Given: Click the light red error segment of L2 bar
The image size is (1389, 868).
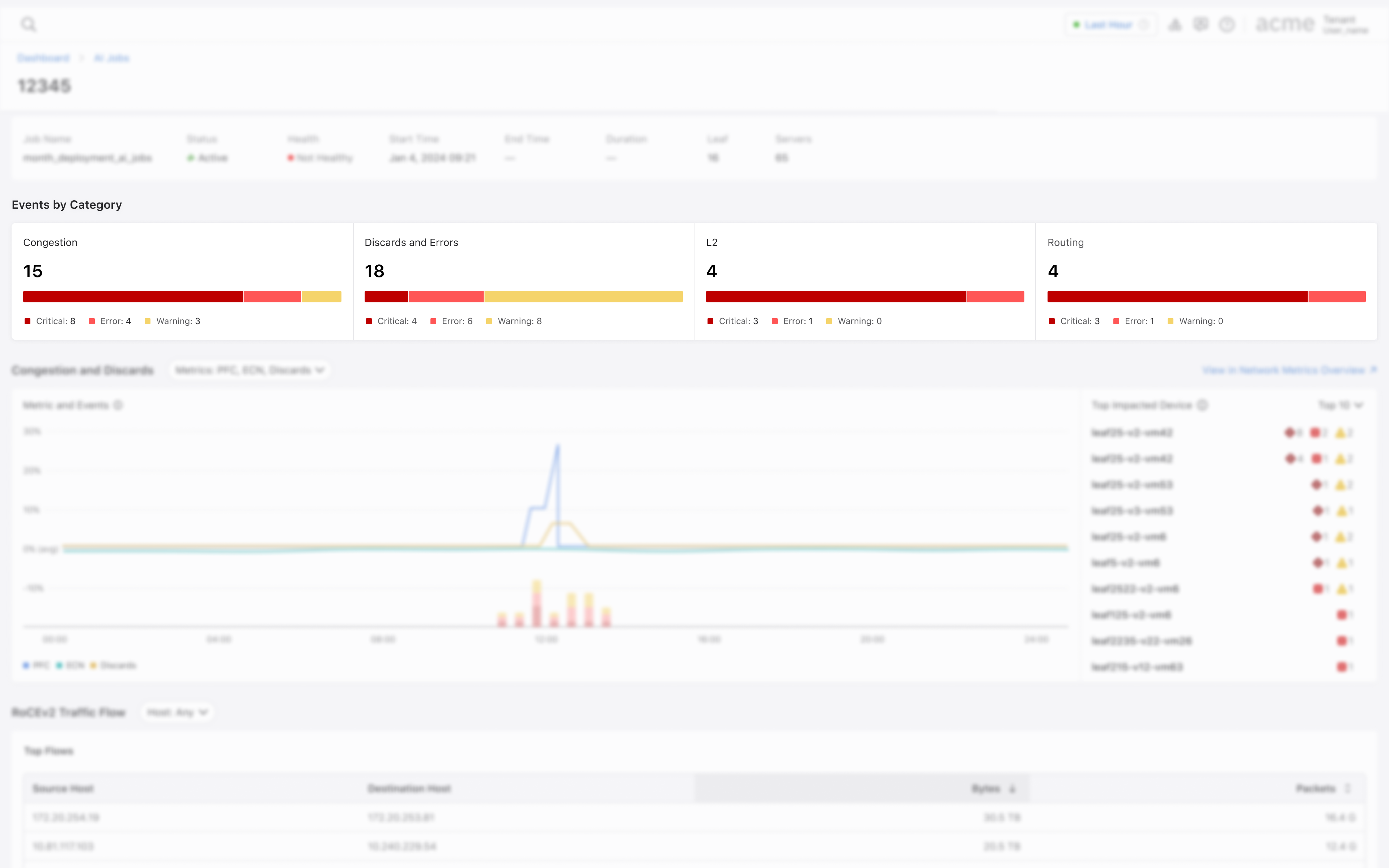Looking at the screenshot, I should tap(996, 296).
